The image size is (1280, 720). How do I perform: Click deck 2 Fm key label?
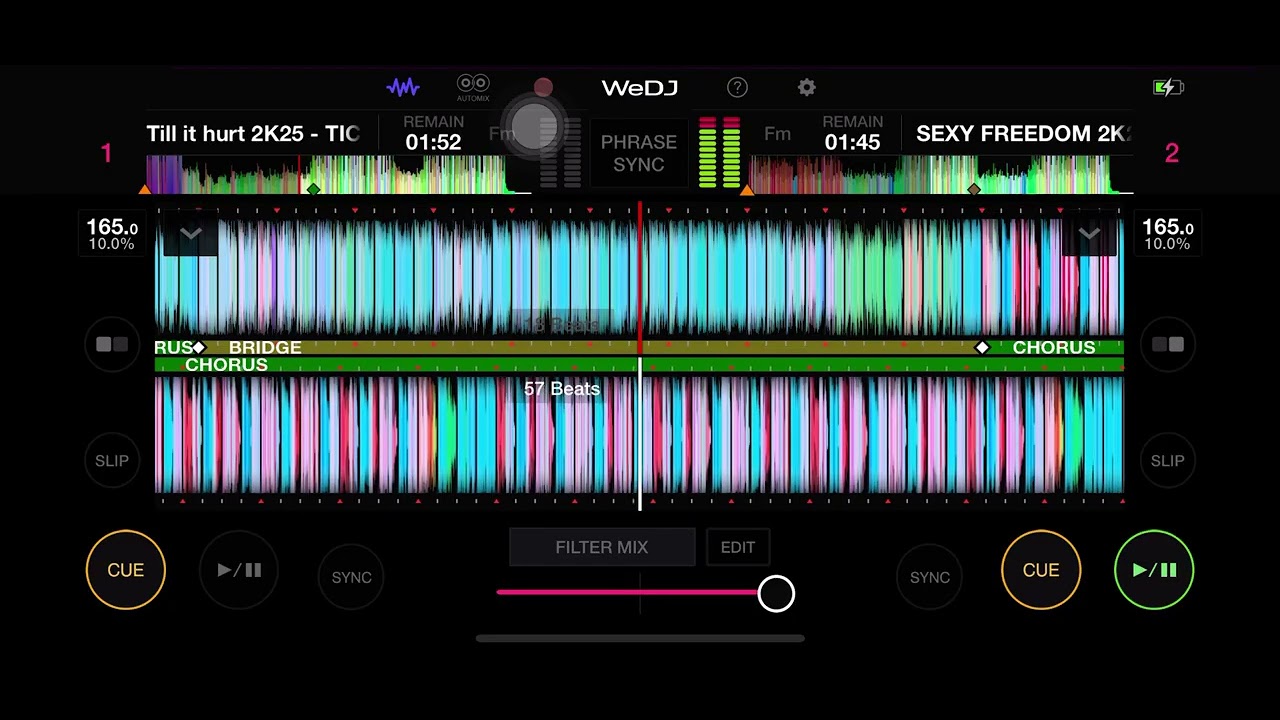(777, 134)
